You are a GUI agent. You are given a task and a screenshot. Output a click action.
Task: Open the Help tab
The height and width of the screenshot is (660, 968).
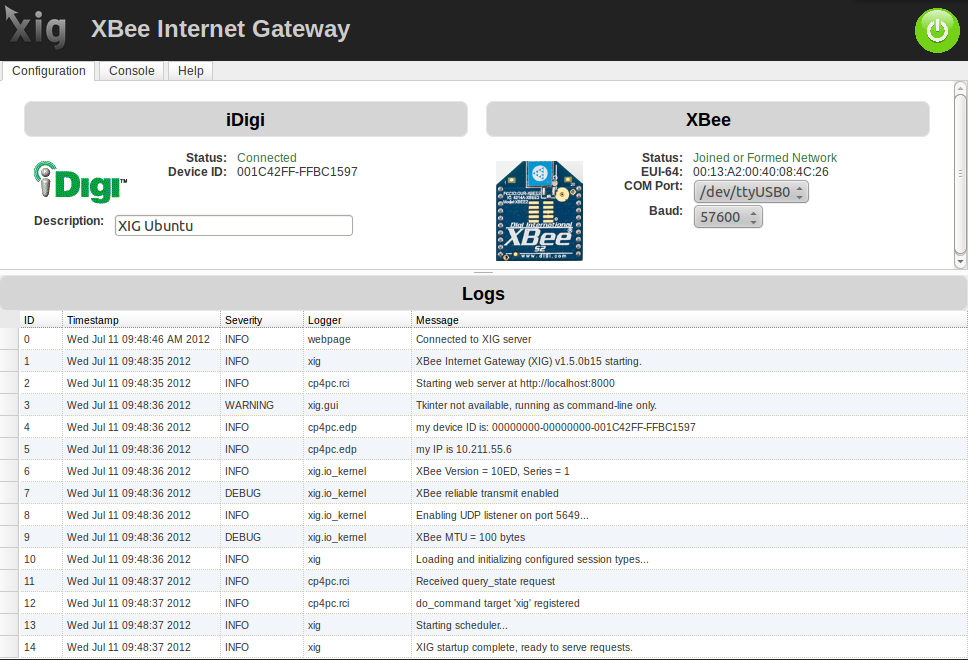[190, 70]
